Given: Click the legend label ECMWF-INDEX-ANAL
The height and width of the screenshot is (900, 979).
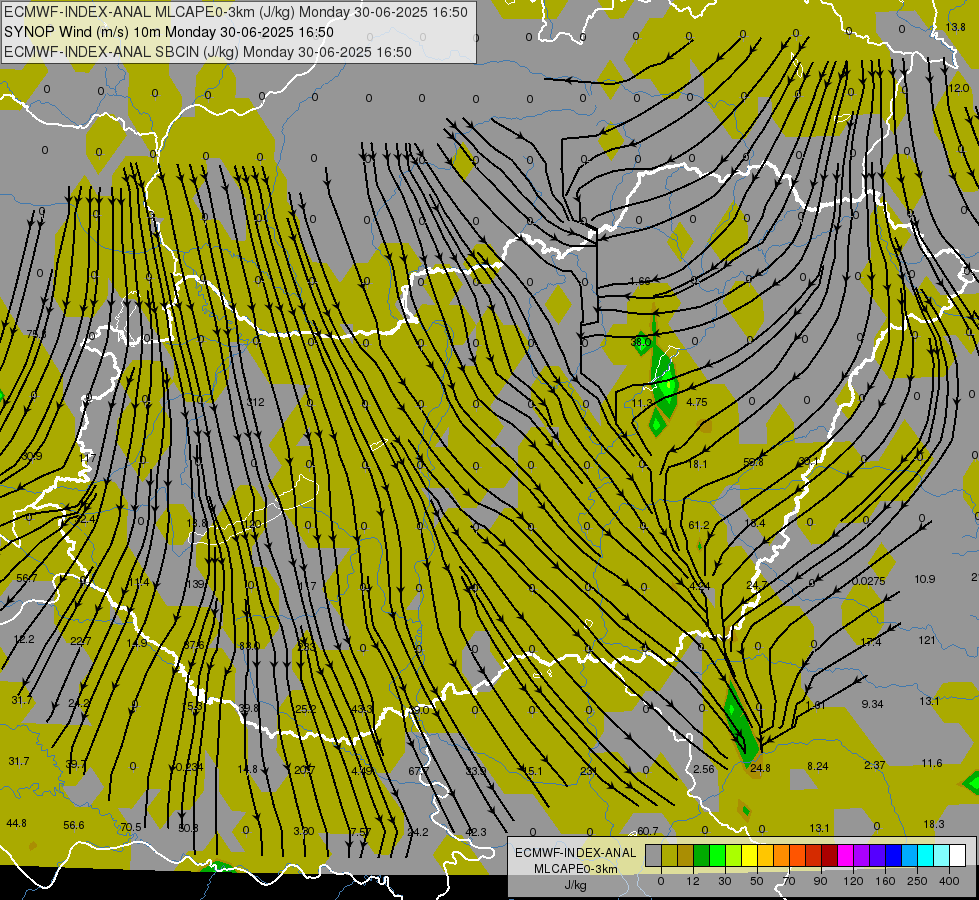Looking at the screenshot, I should coord(575,853).
